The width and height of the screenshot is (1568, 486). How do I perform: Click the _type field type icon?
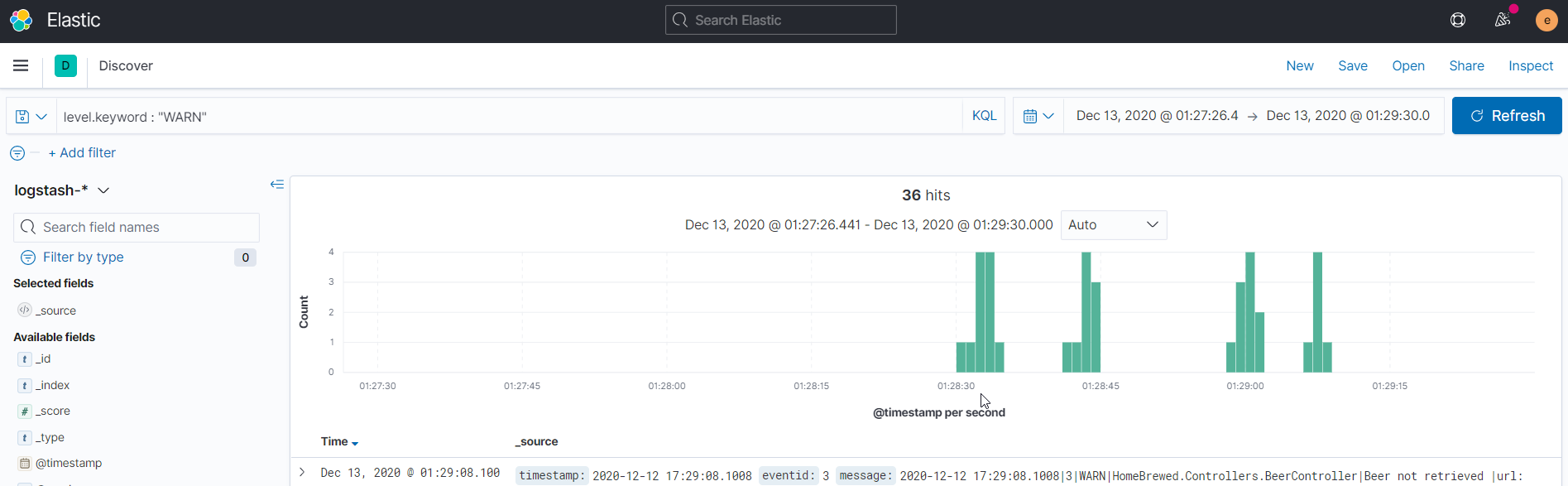click(x=25, y=438)
